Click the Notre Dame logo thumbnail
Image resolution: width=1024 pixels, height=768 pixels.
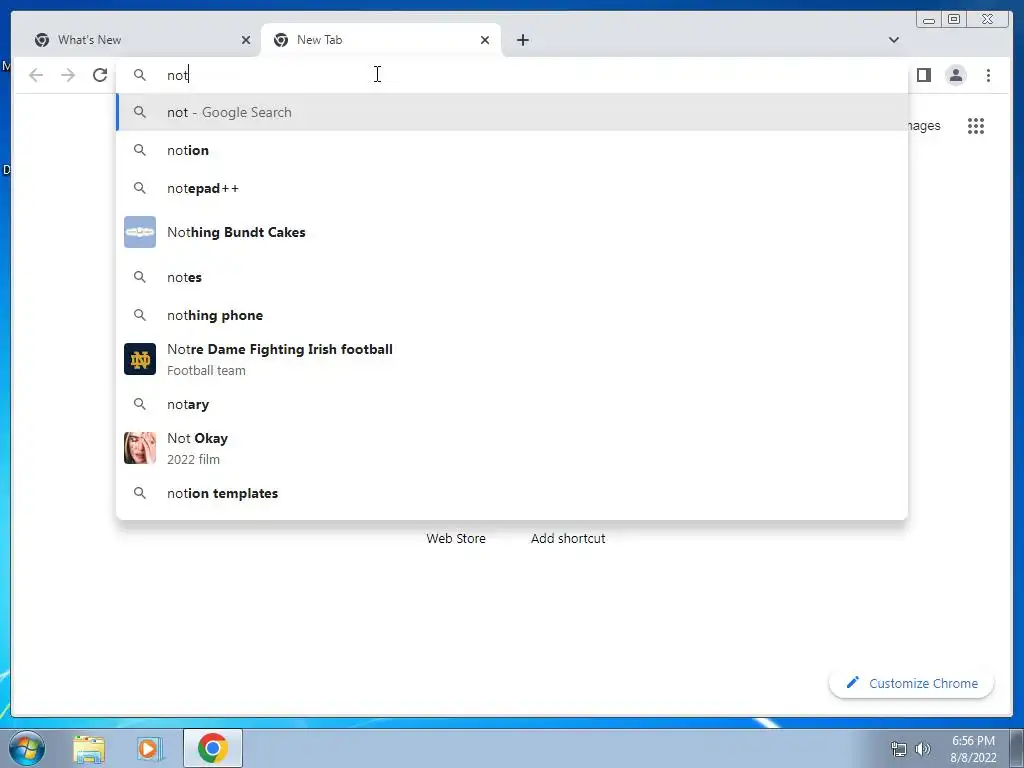tap(140, 359)
